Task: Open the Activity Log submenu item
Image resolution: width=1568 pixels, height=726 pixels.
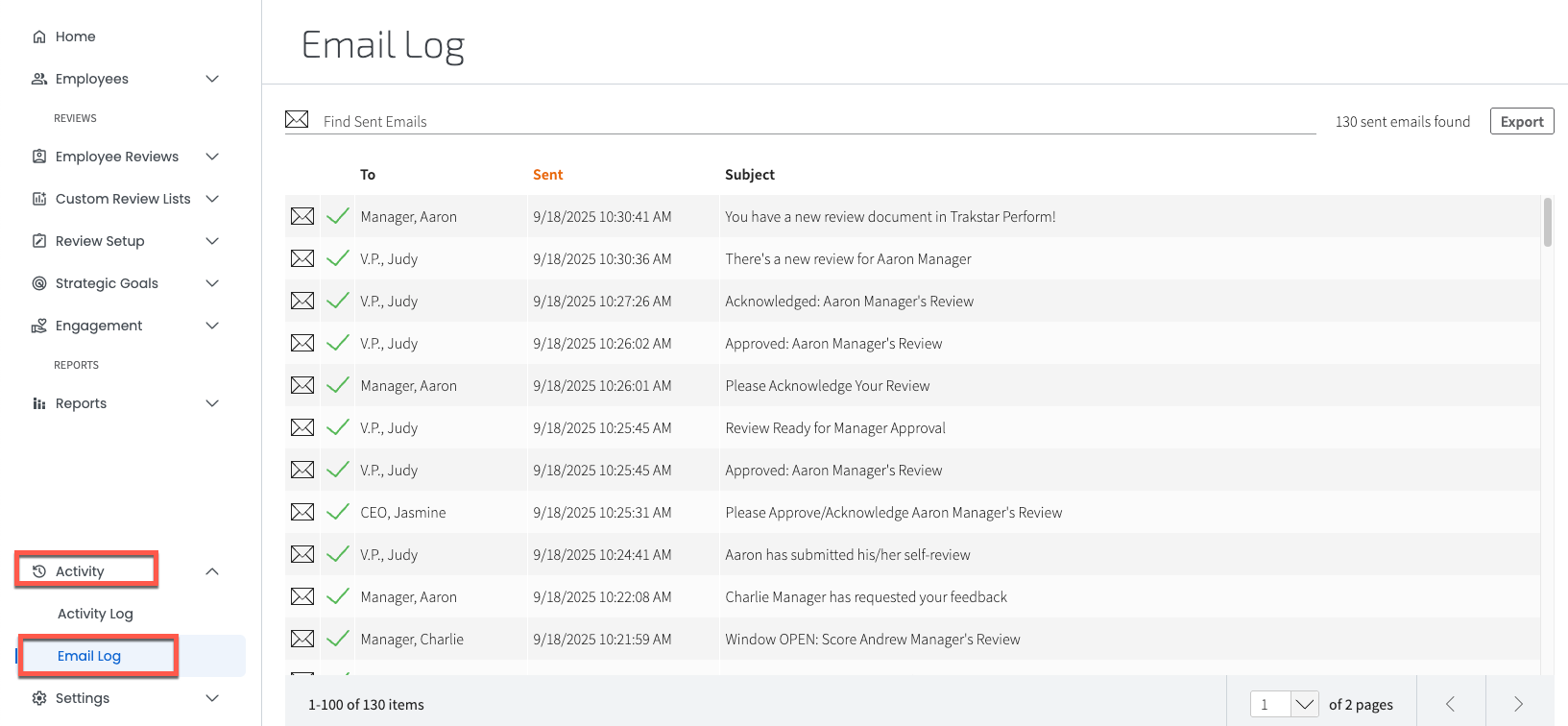Action: click(x=95, y=614)
